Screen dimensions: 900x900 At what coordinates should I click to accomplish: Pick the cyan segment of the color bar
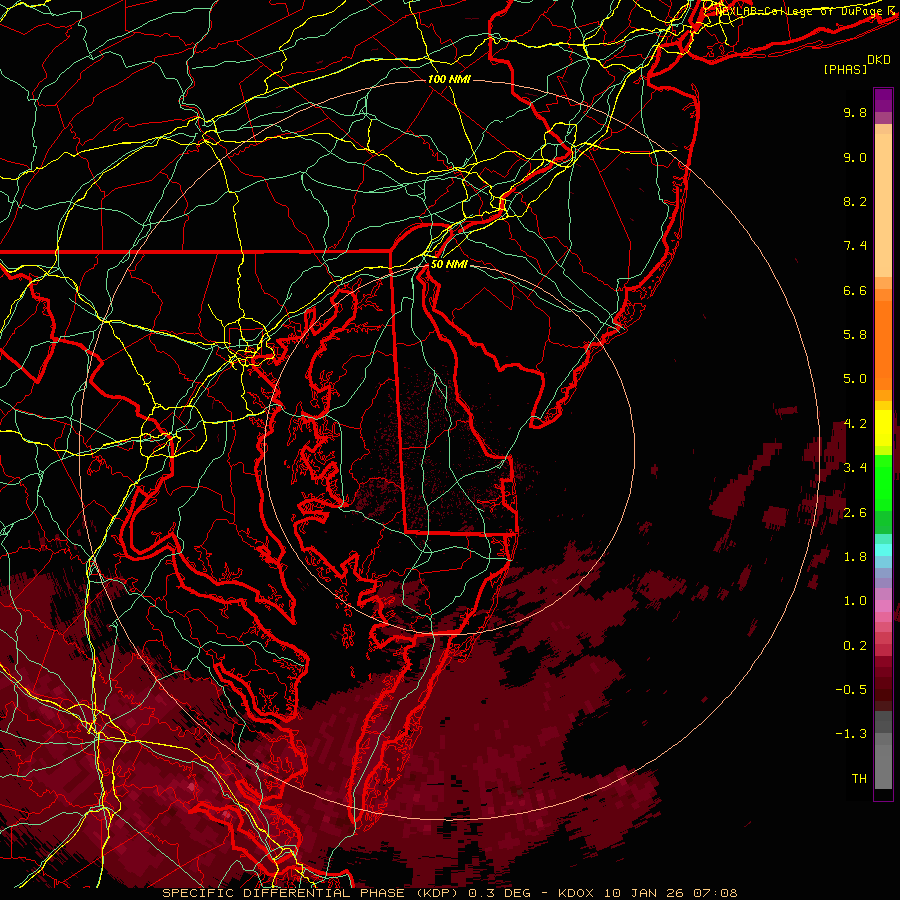883,550
